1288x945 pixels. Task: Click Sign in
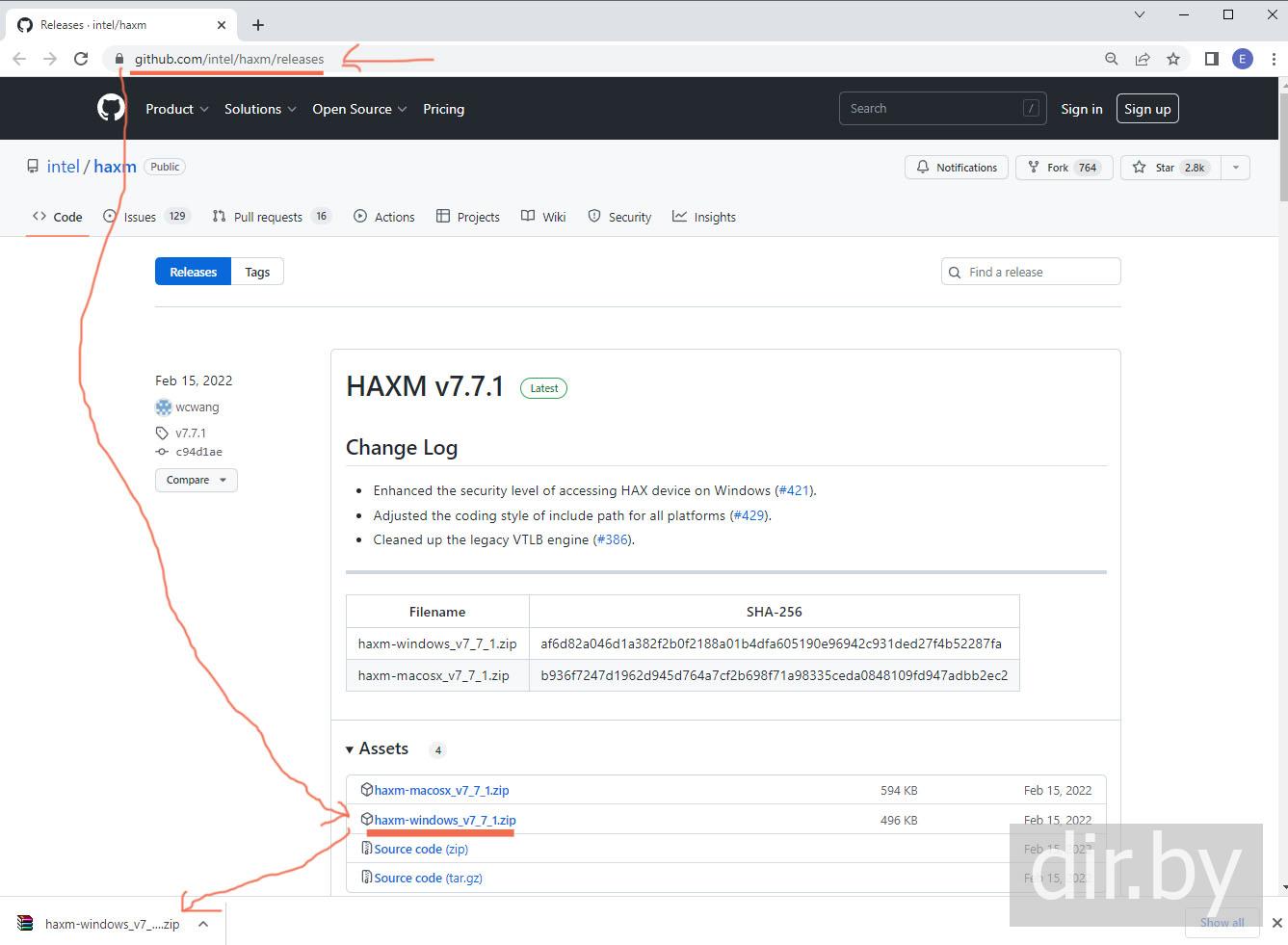point(1082,109)
